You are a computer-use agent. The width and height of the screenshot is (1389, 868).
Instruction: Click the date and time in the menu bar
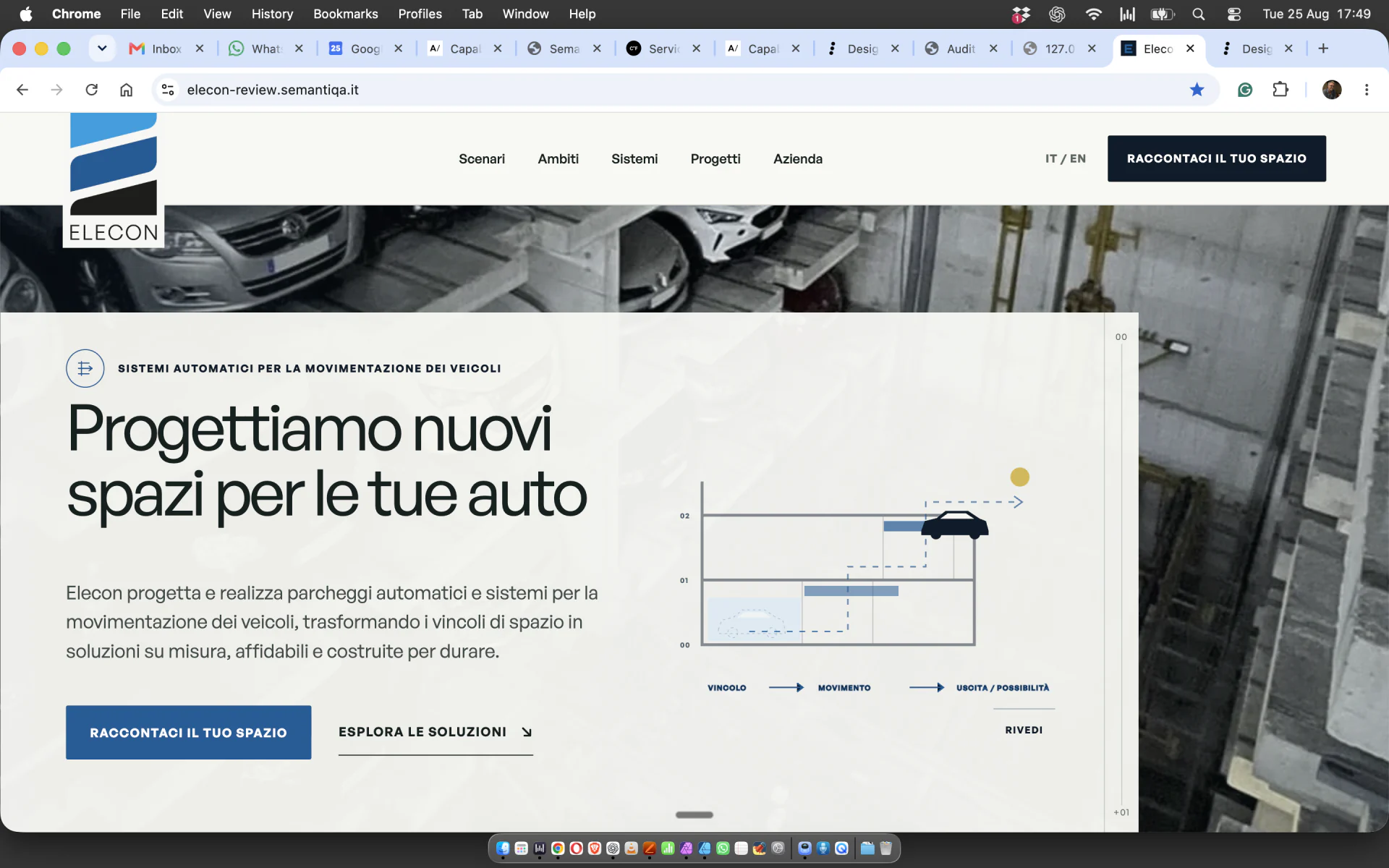coord(1316,14)
